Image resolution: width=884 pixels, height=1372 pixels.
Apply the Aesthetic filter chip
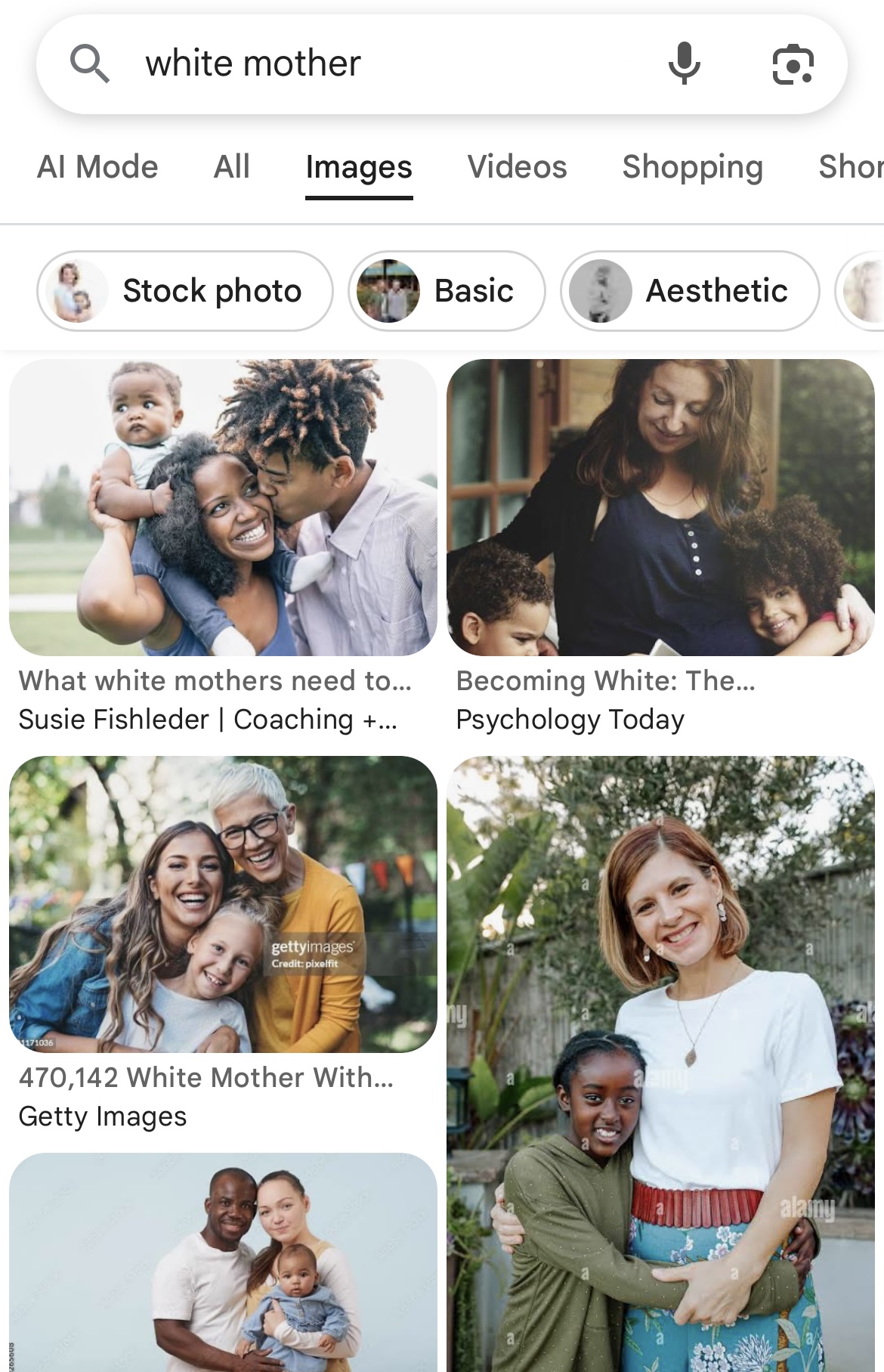690,291
